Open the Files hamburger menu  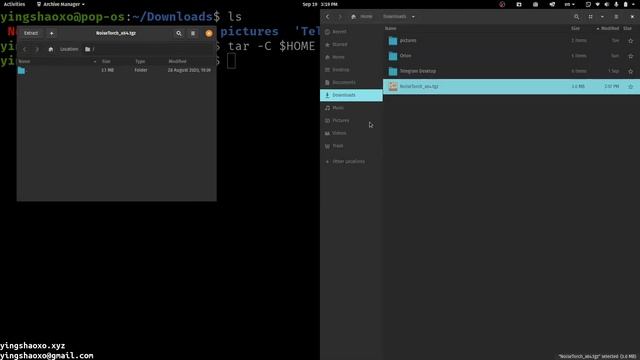tap(616, 17)
